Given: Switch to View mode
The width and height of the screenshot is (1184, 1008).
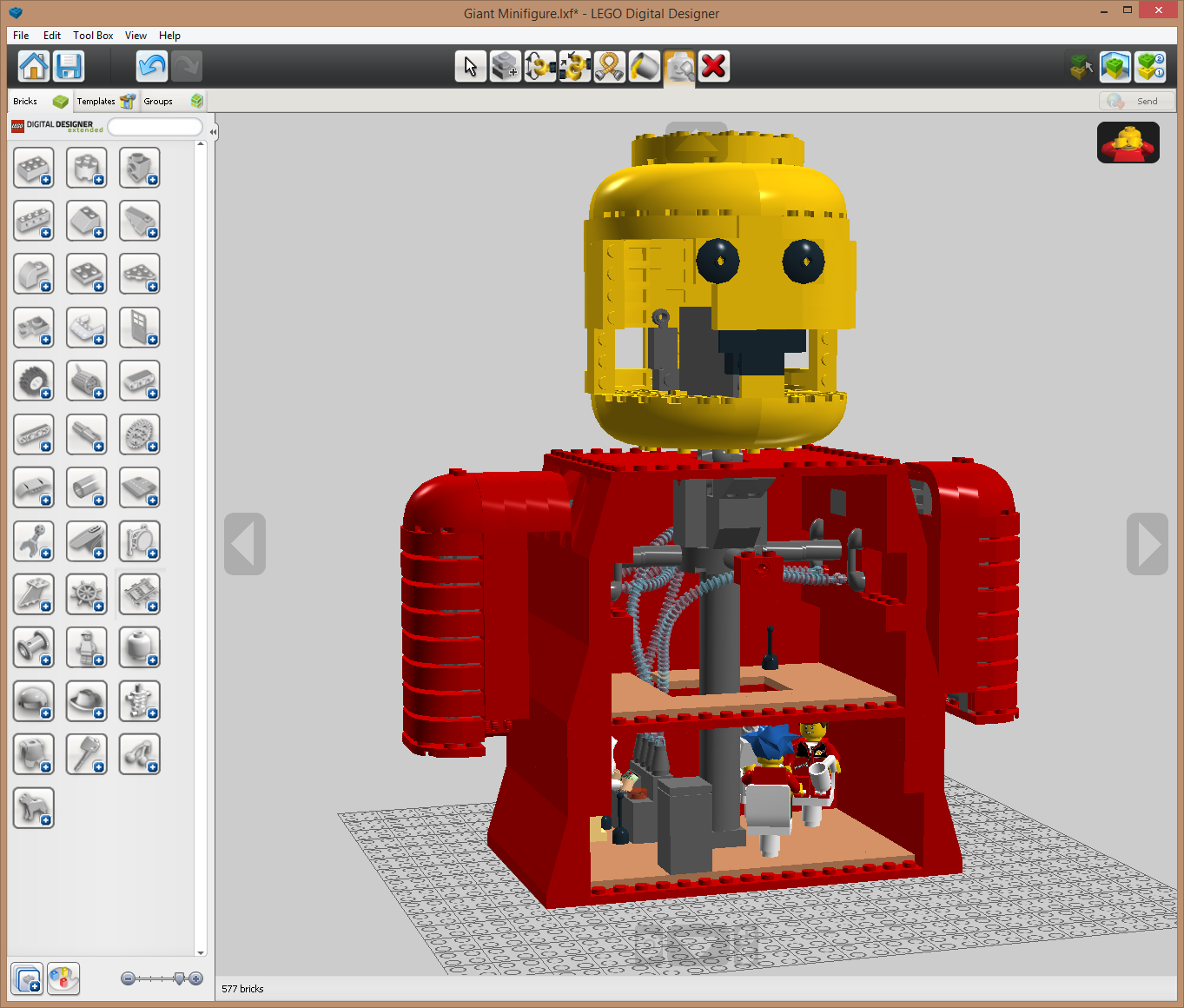Looking at the screenshot, I should click(1115, 67).
